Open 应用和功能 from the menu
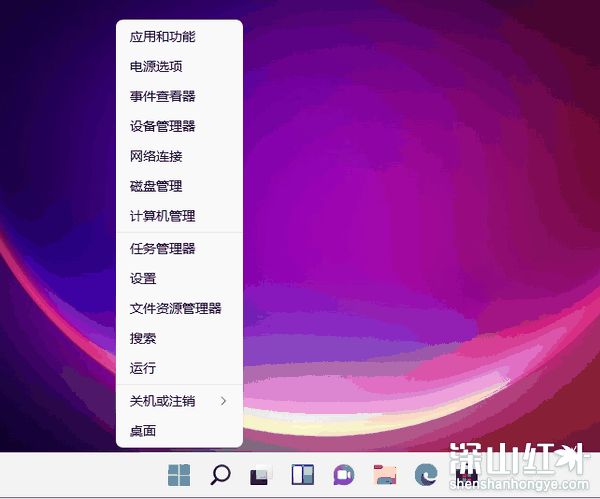Image resolution: width=600 pixels, height=499 pixels. point(179,37)
